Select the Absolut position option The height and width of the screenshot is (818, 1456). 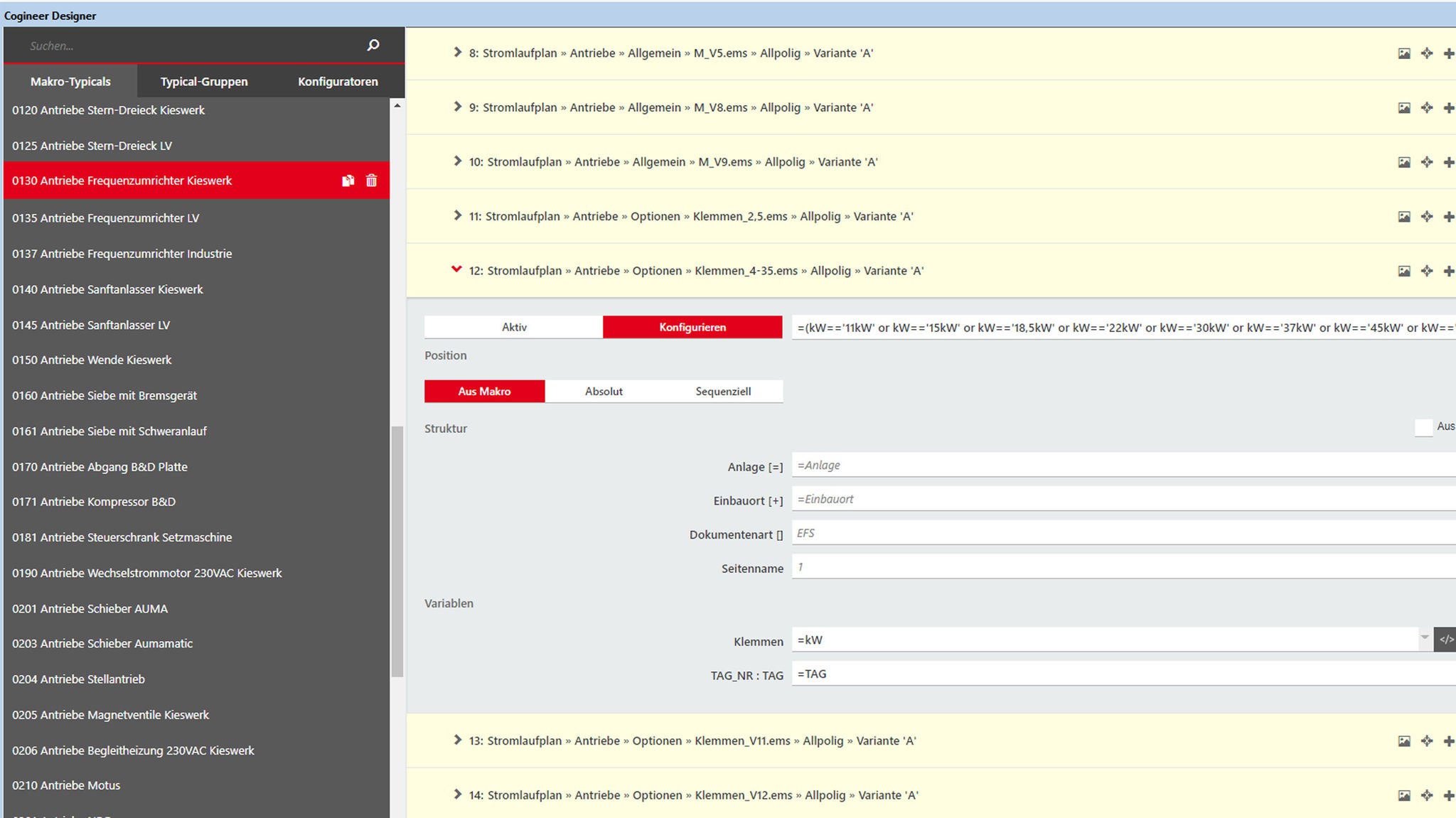[x=604, y=391]
